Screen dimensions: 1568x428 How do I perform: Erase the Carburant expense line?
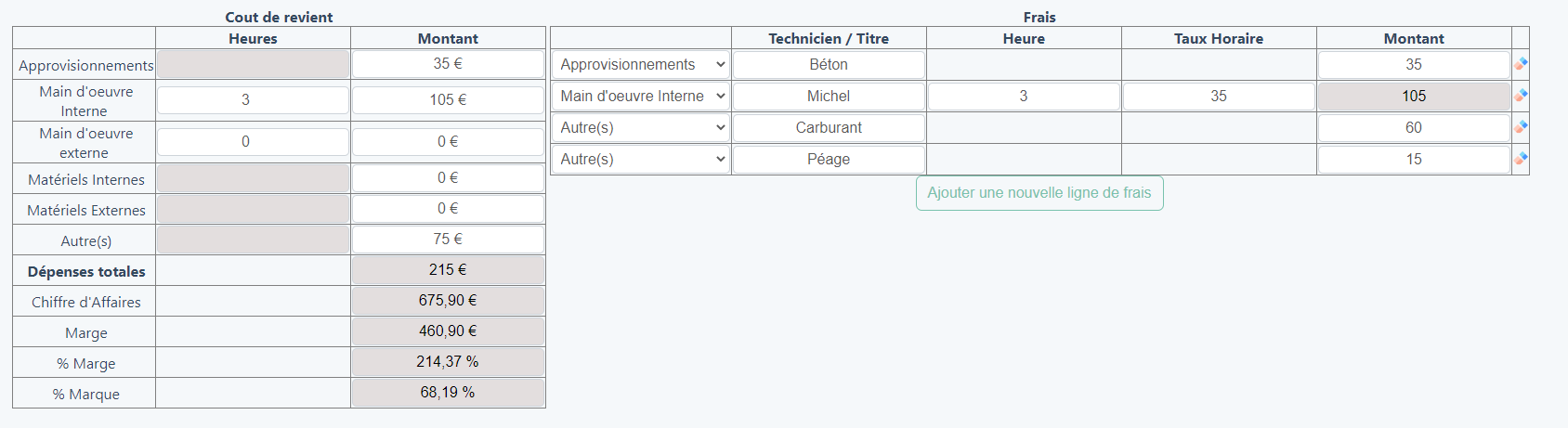(1521, 127)
